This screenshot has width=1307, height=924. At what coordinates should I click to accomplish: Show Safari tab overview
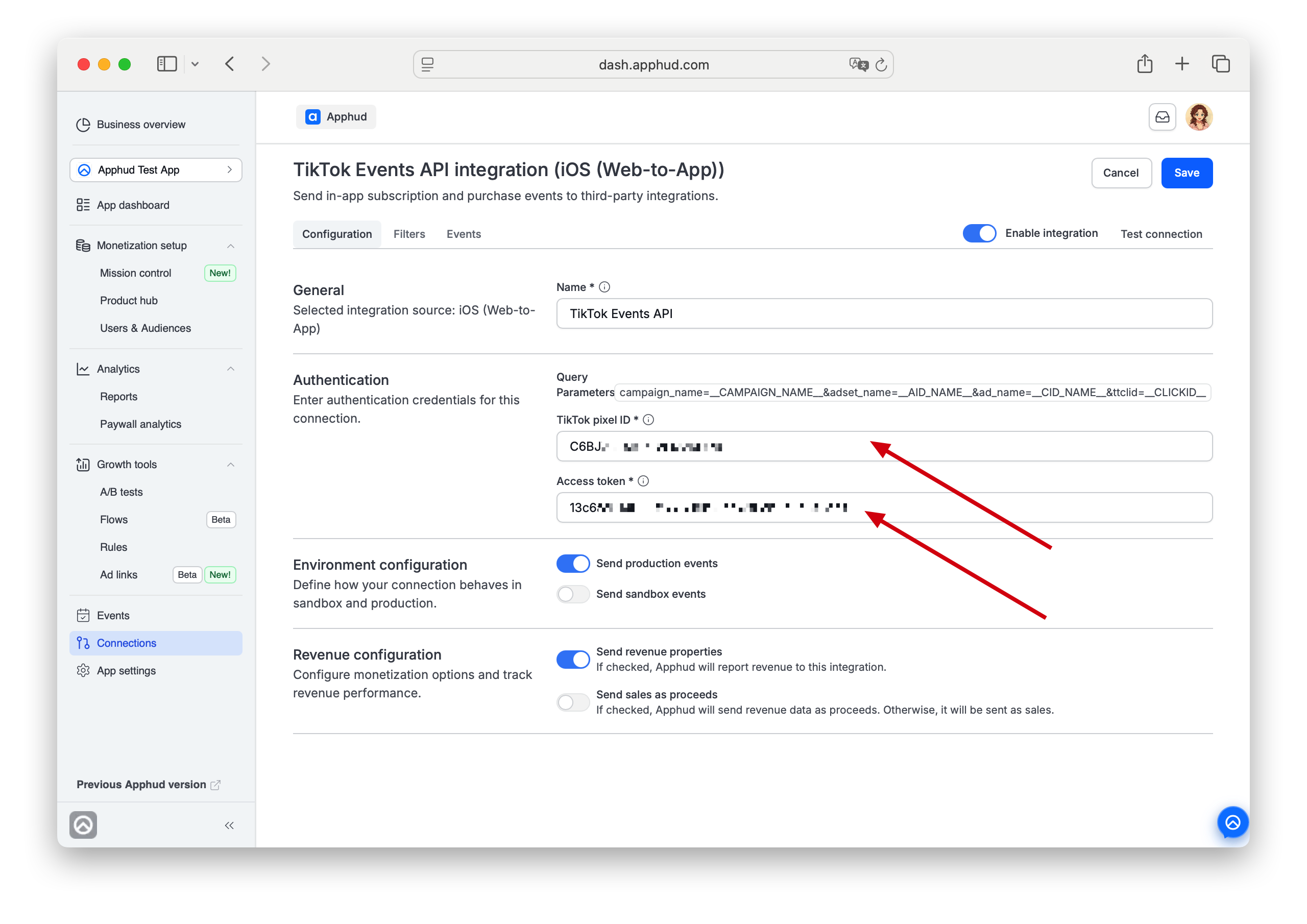tap(1221, 64)
